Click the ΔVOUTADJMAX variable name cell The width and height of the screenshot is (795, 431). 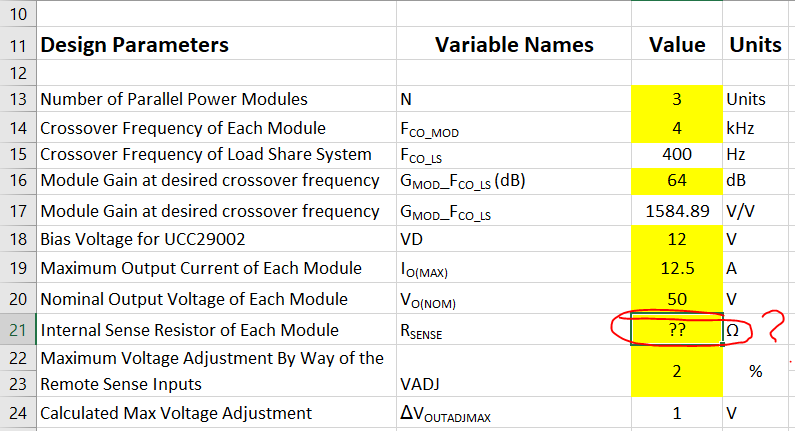click(x=514, y=413)
